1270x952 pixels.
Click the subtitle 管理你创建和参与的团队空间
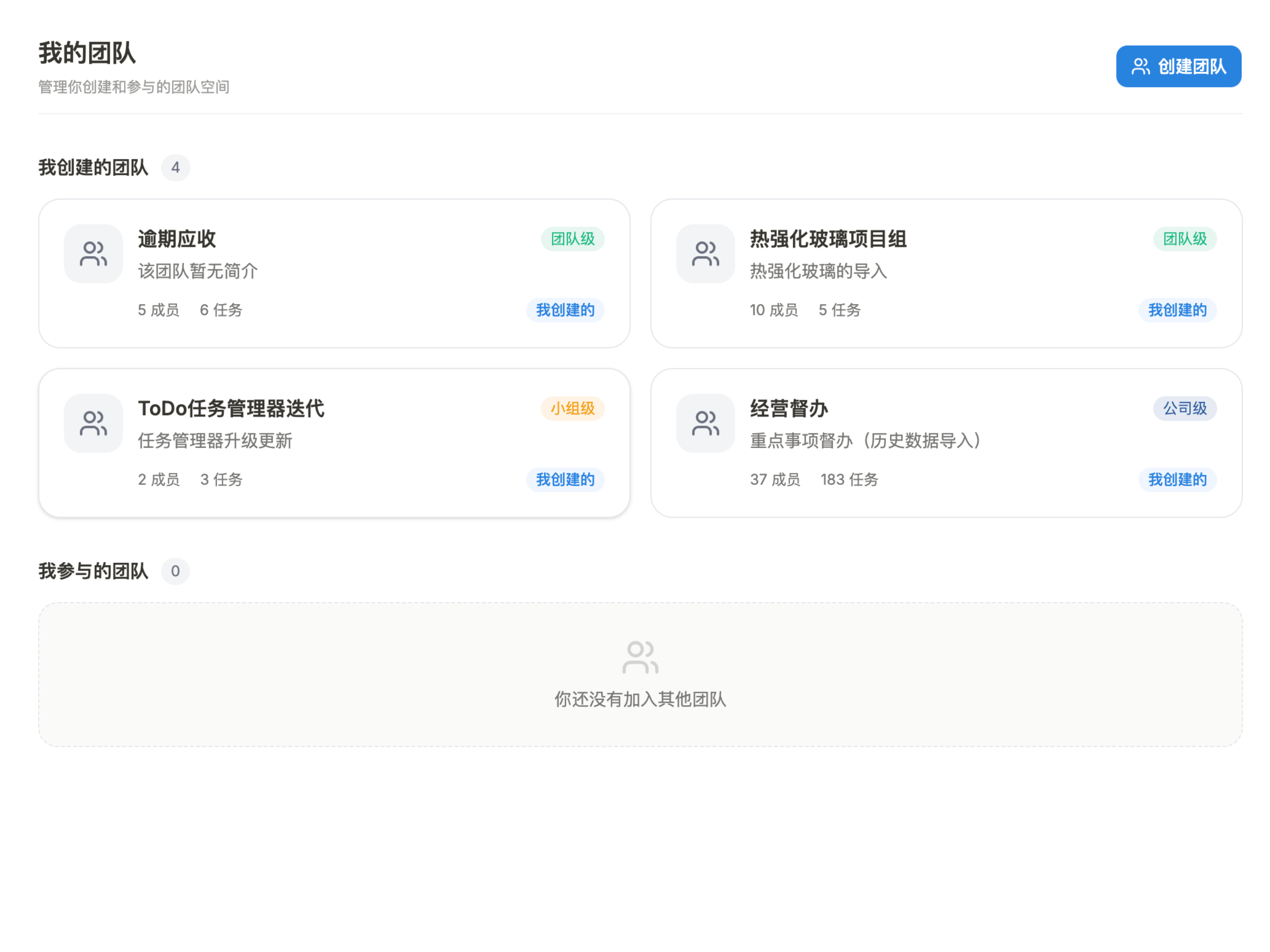134,87
